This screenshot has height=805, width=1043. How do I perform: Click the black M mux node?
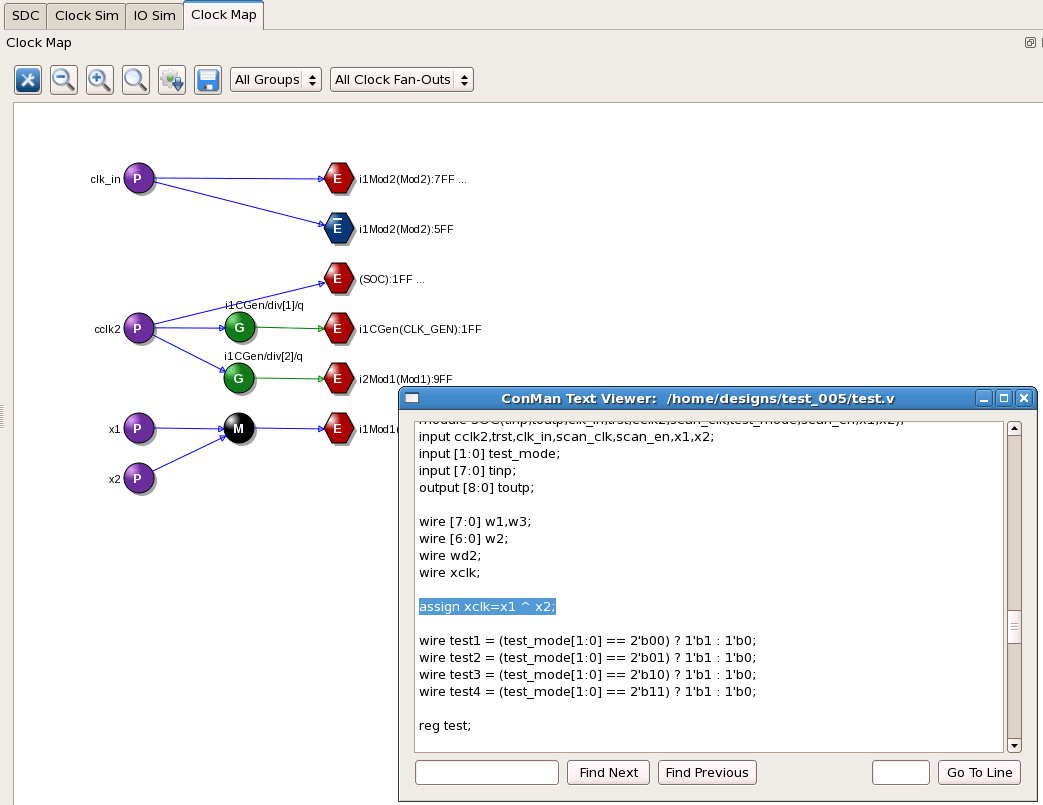[239, 429]
